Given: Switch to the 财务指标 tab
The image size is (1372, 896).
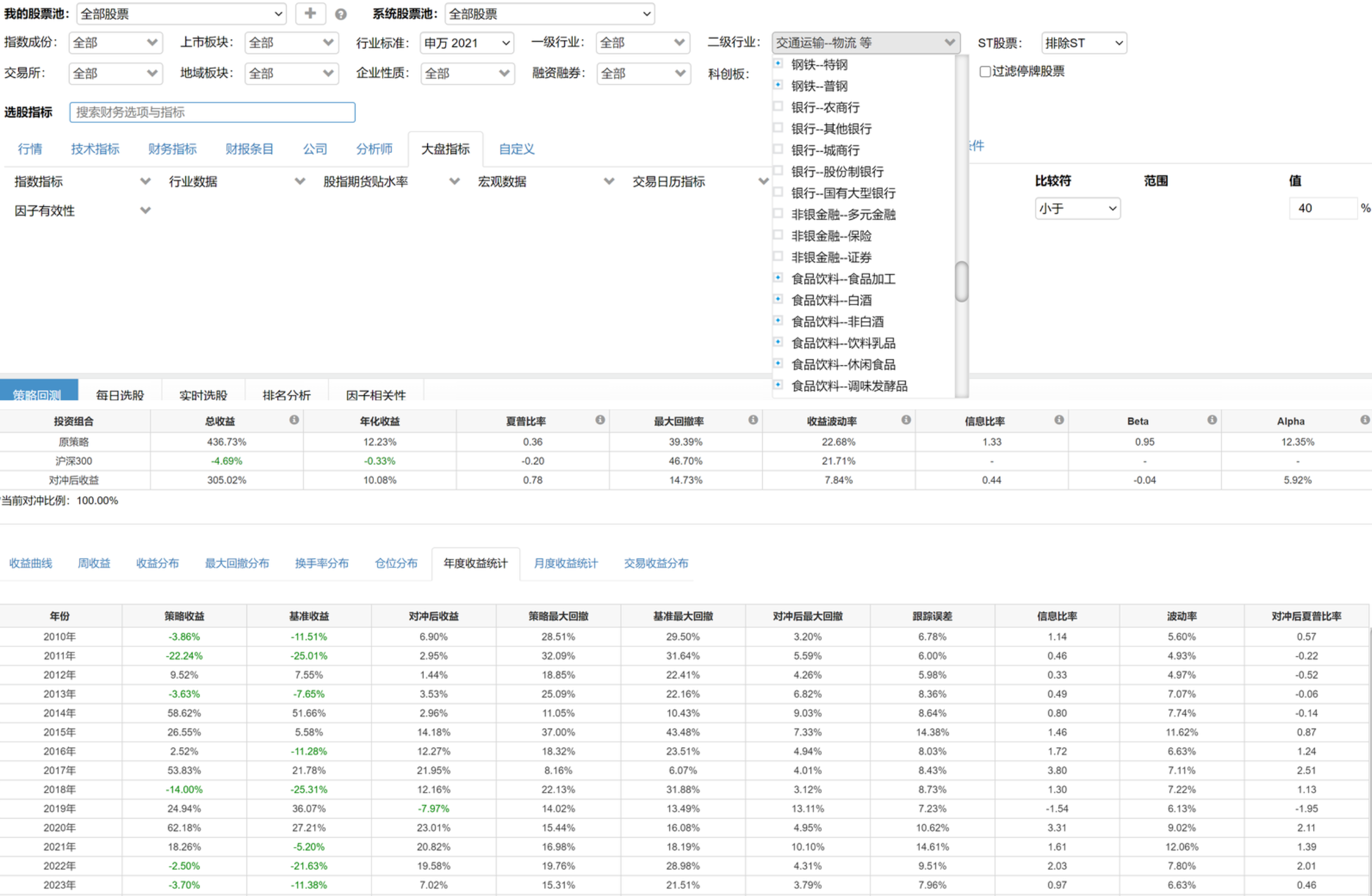Looking at the screenshot, I should click(x=172, y=149).
